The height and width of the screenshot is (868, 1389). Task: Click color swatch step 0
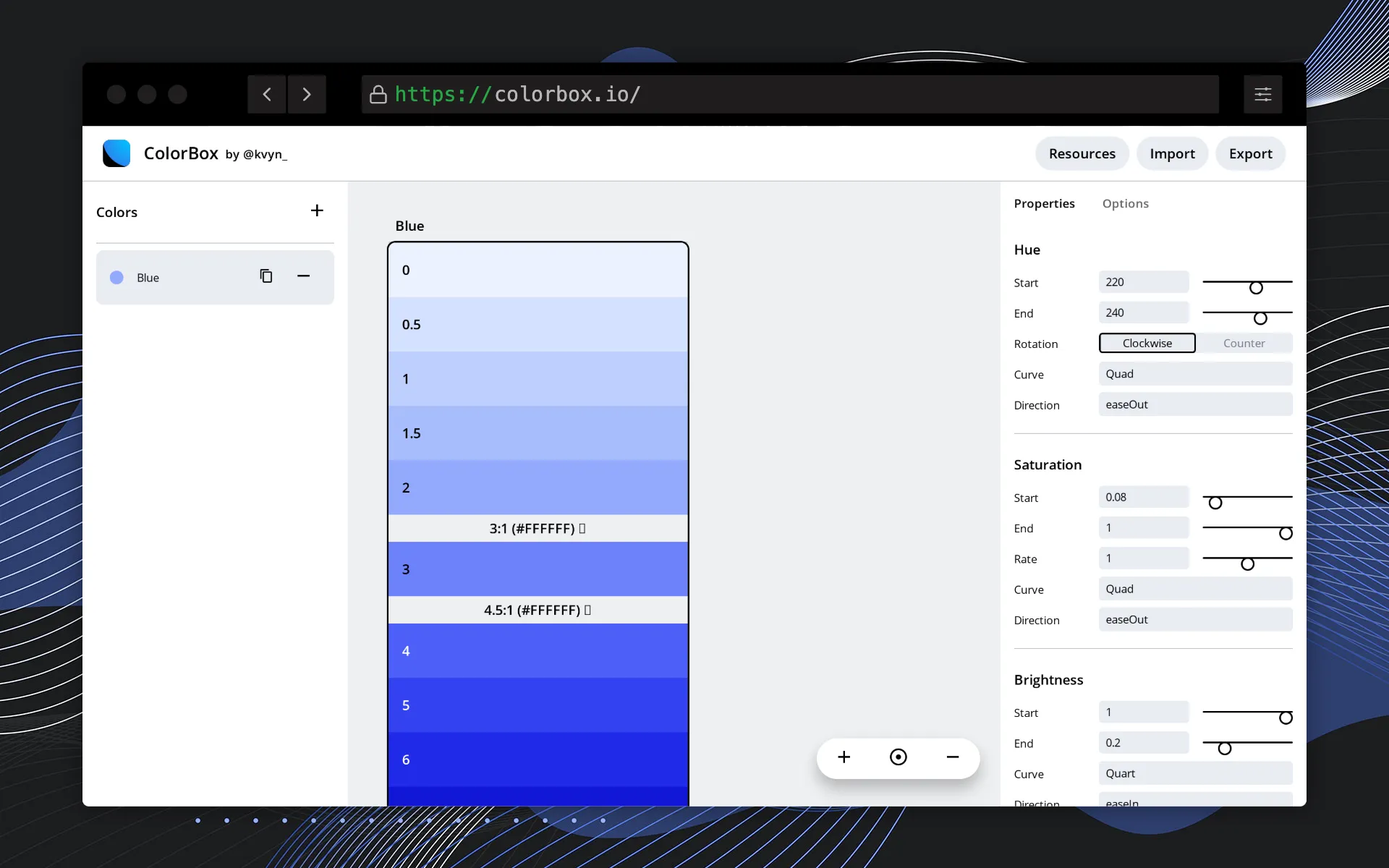click(x=538, y=270)
